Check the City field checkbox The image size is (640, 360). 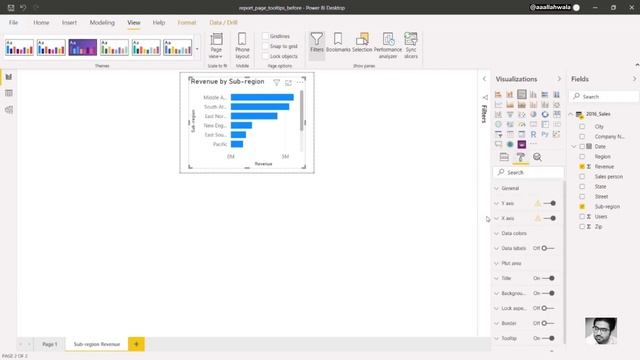click(582, 127)
